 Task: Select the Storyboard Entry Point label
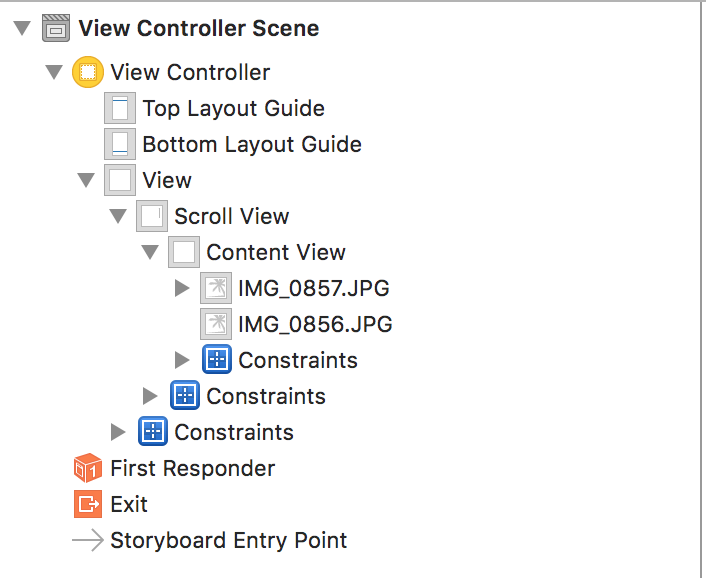click(229, 541)
